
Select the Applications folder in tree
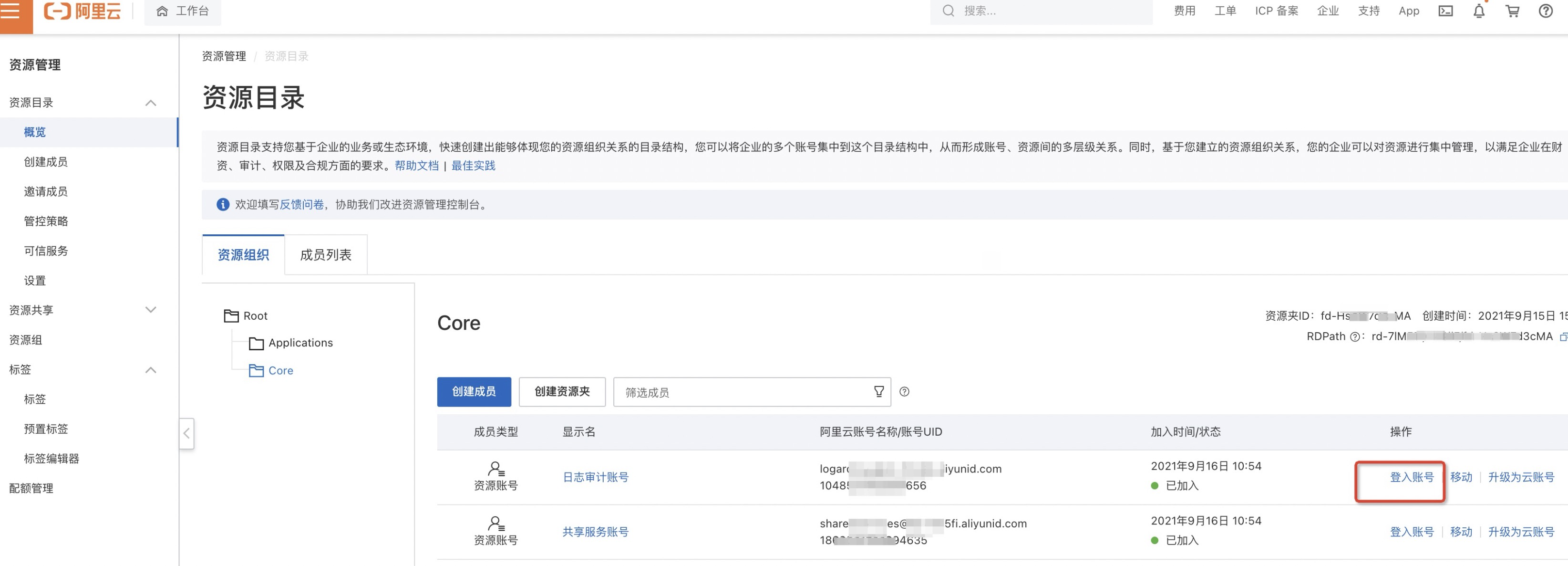pos(300,343)
